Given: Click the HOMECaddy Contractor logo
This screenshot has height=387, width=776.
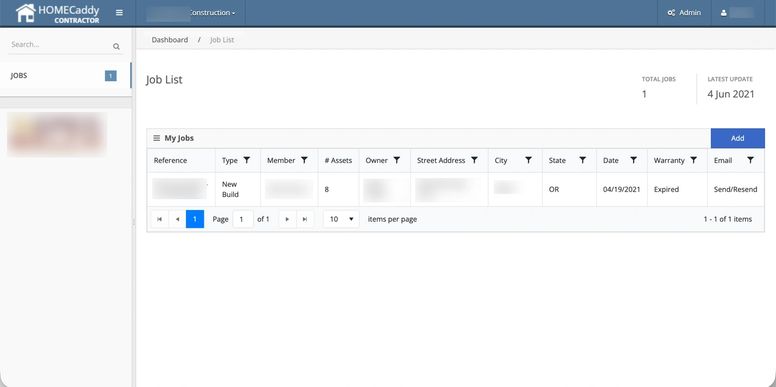Looking at the screenshot, I should 57,13.
